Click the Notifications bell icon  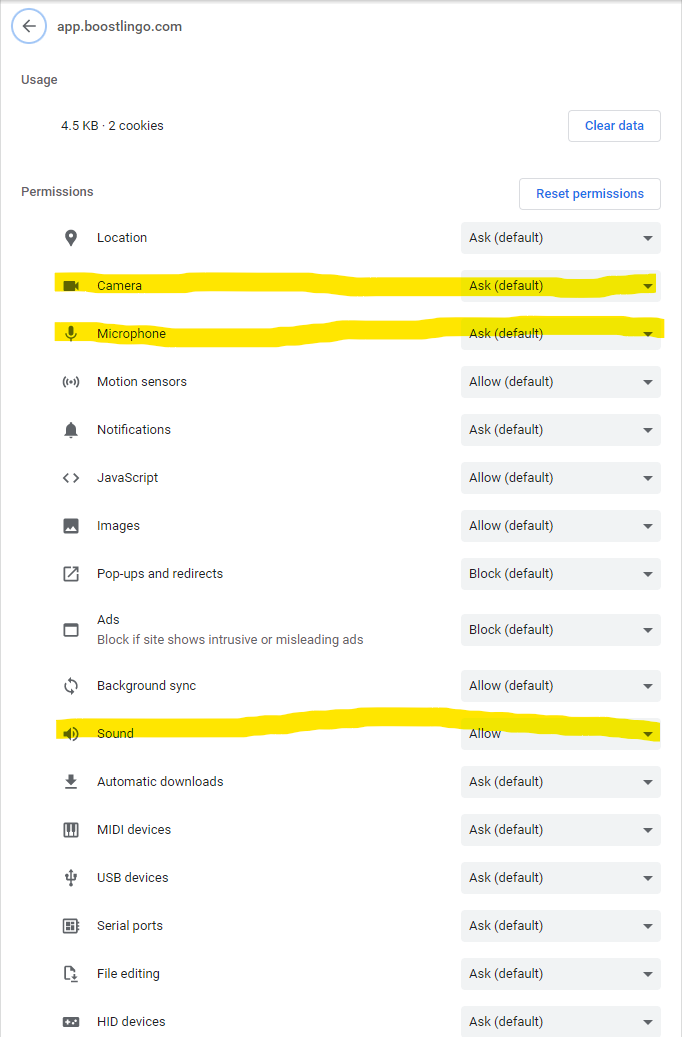coord(70,430)
